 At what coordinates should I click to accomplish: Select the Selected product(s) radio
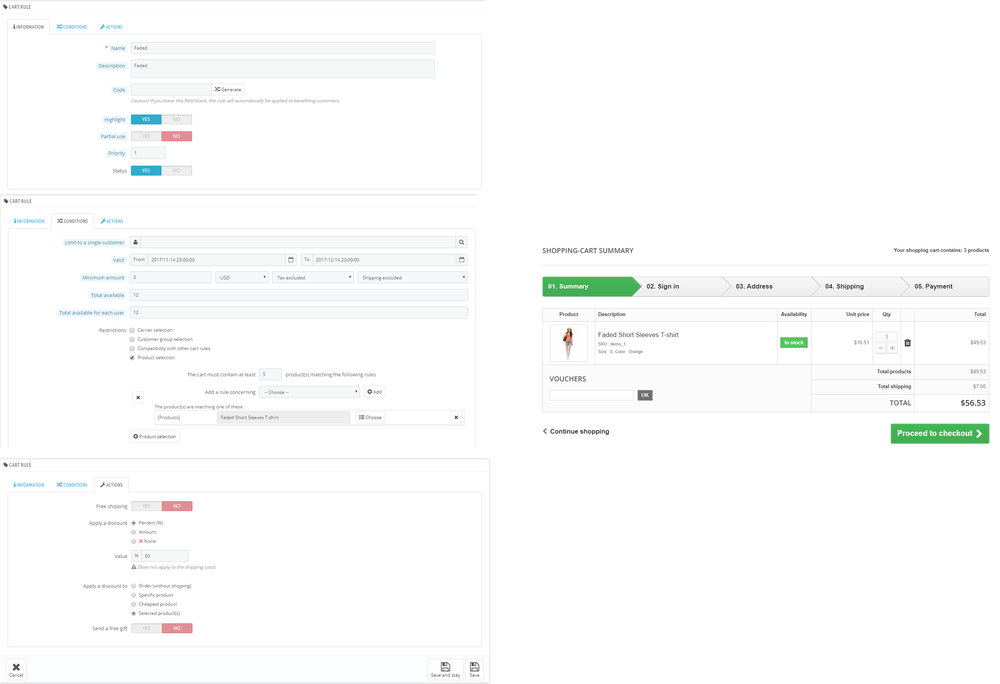[x=133, y=613]
